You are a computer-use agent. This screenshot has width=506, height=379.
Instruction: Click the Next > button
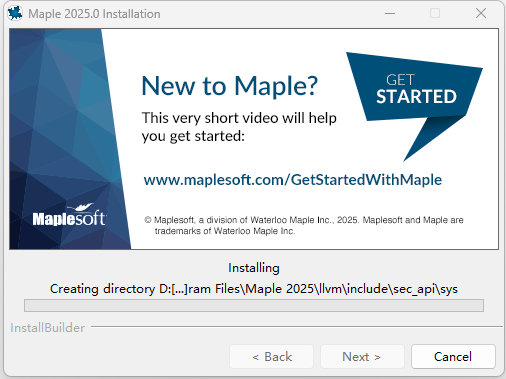[x=362, y=357]
